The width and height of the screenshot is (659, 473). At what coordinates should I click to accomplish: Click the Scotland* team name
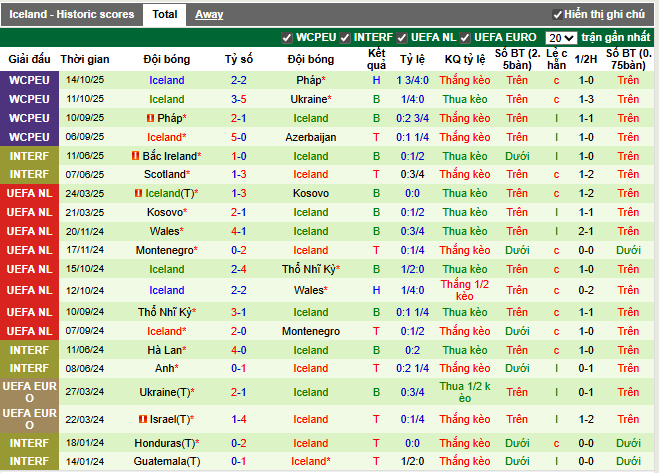coord(167,174)
